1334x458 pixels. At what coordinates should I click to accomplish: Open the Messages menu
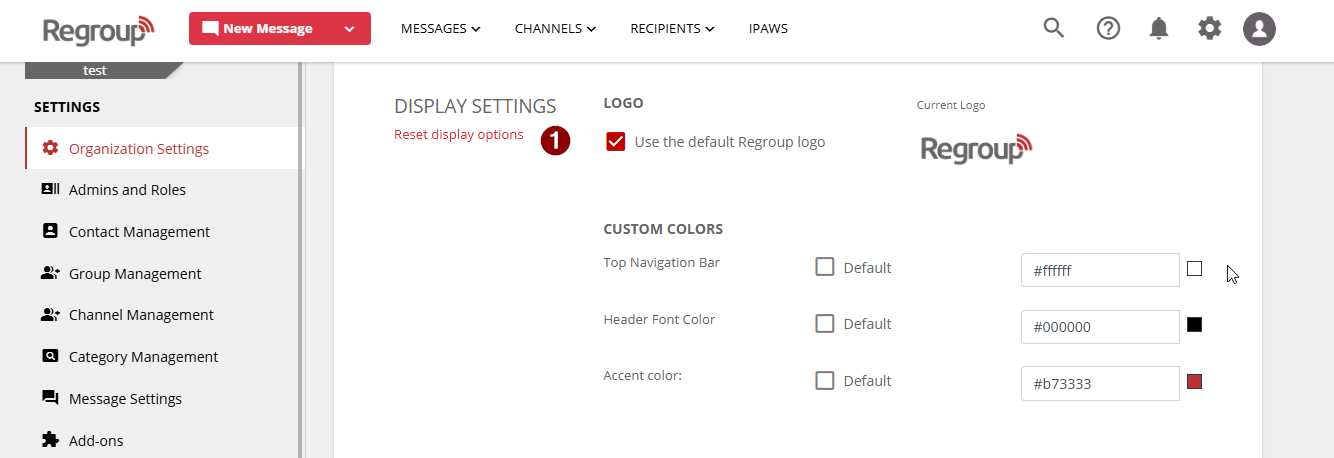coord(440,29)
